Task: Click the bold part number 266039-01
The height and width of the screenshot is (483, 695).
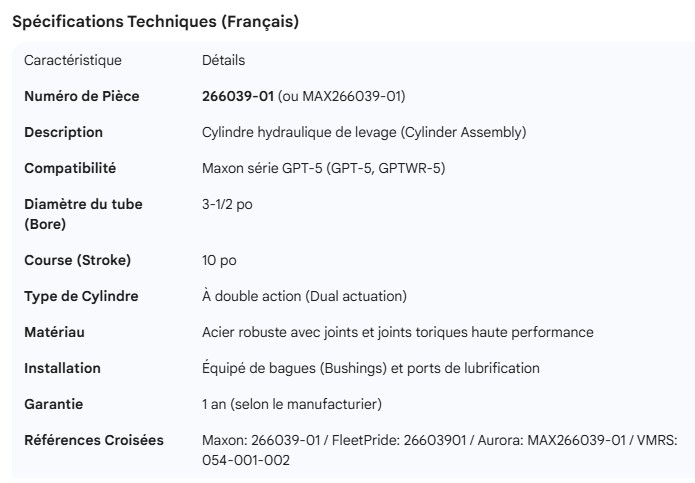Action: 238,96
